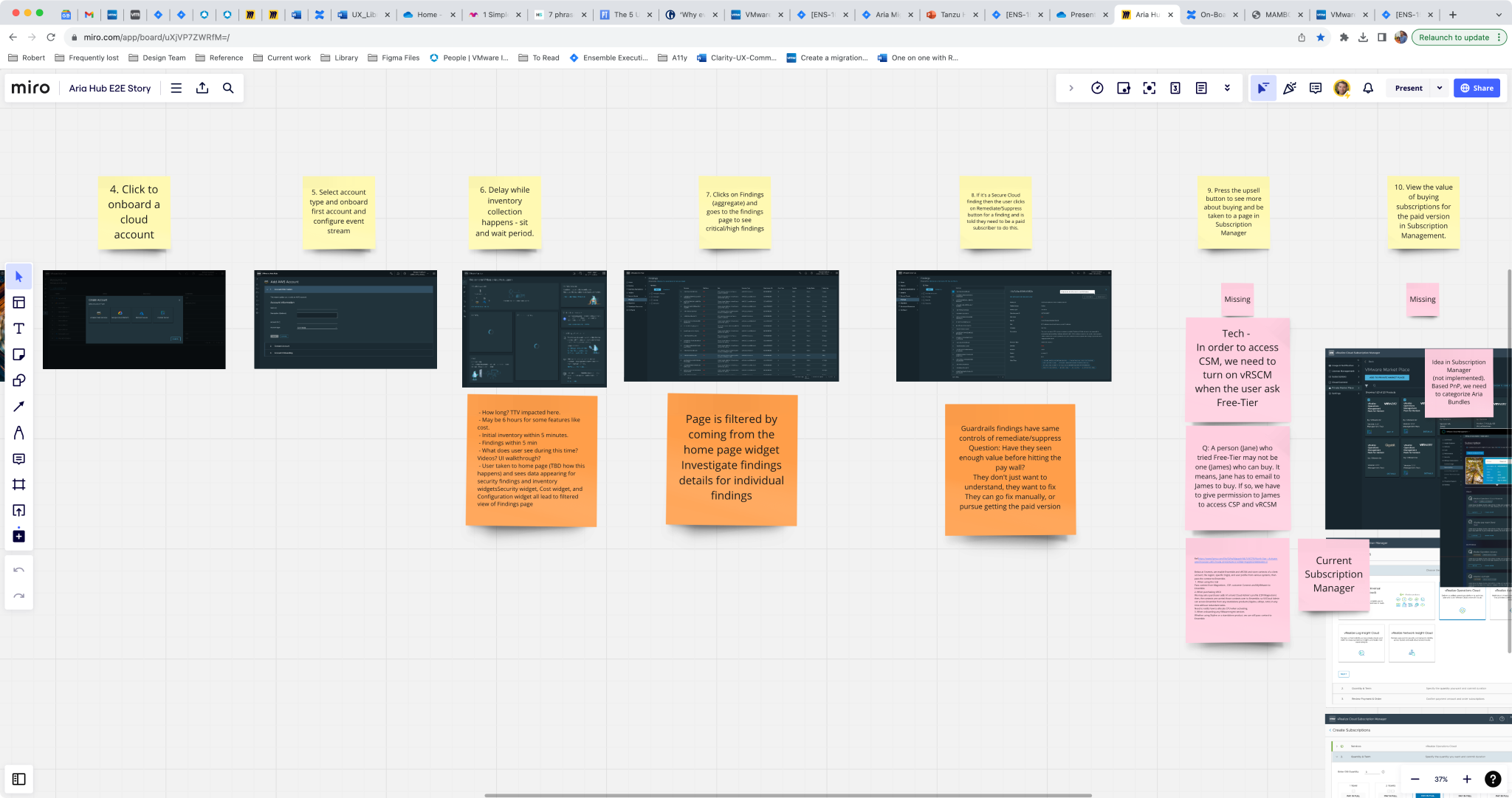This screenshot has height=798, width=1512.
Task: Open the Templates tool in the left toolbar
Action: point(19,303)
